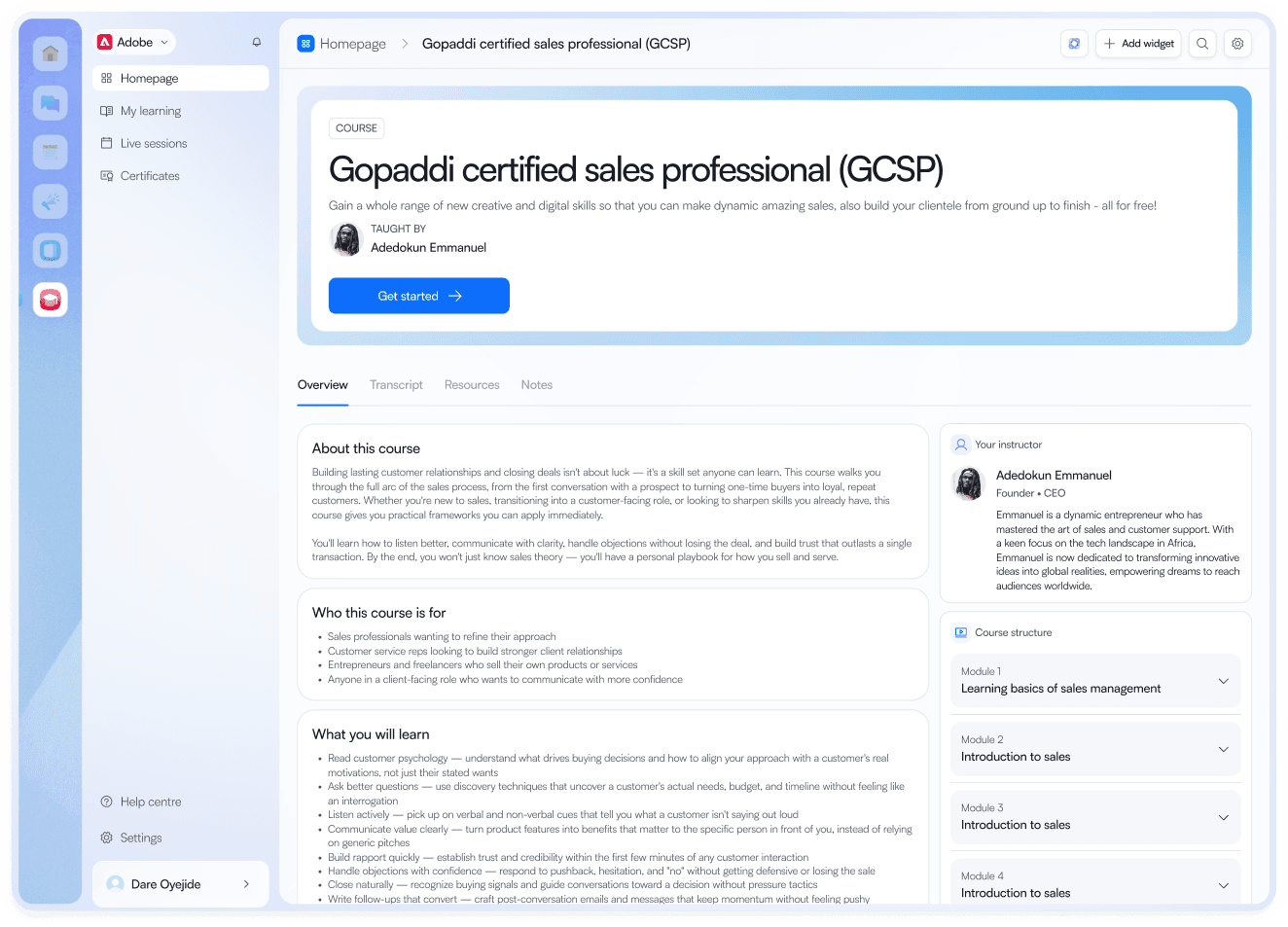Open the chat bubbles app icon

tap(51, 102)
